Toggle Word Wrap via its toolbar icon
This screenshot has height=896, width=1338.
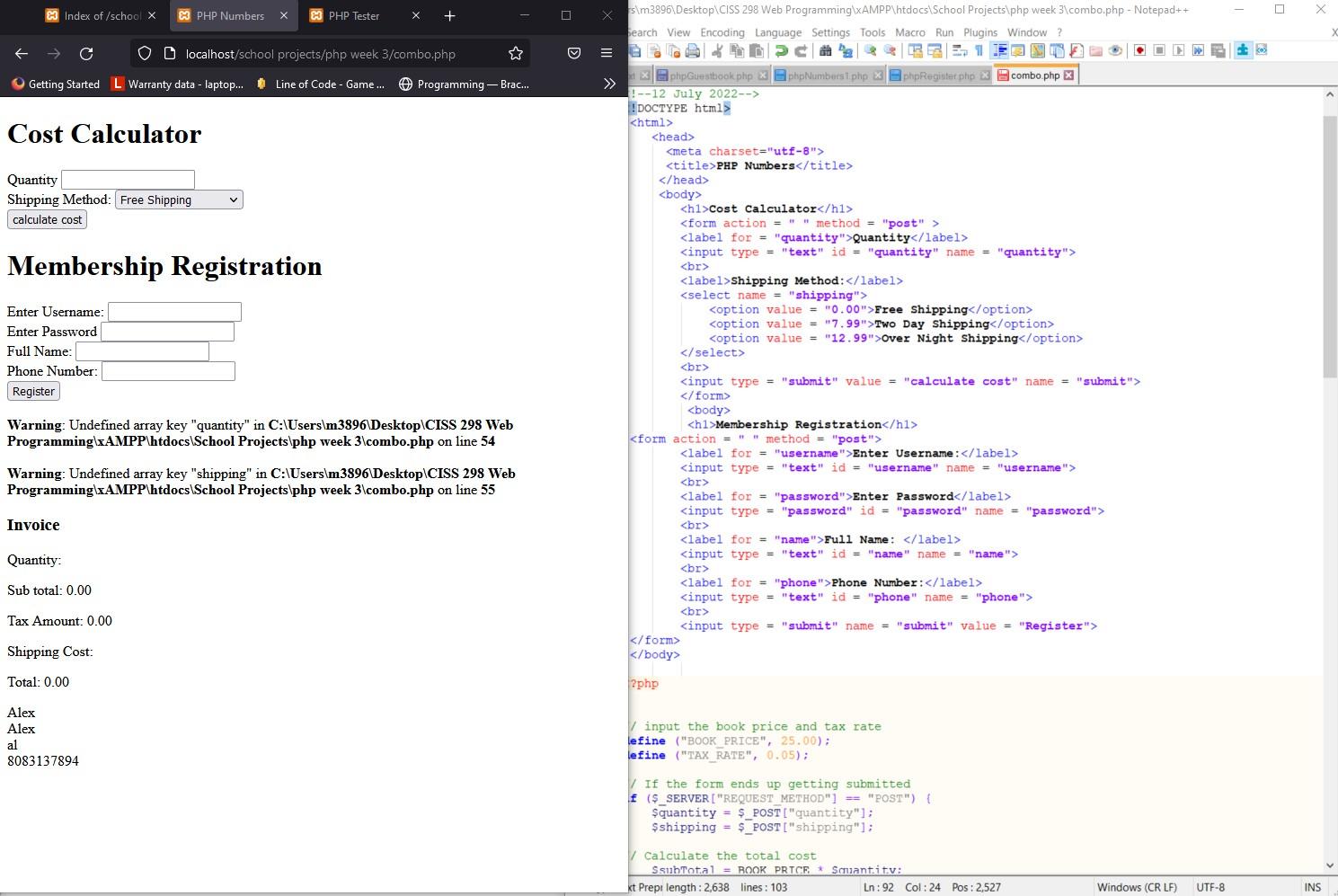coord(959,51)
